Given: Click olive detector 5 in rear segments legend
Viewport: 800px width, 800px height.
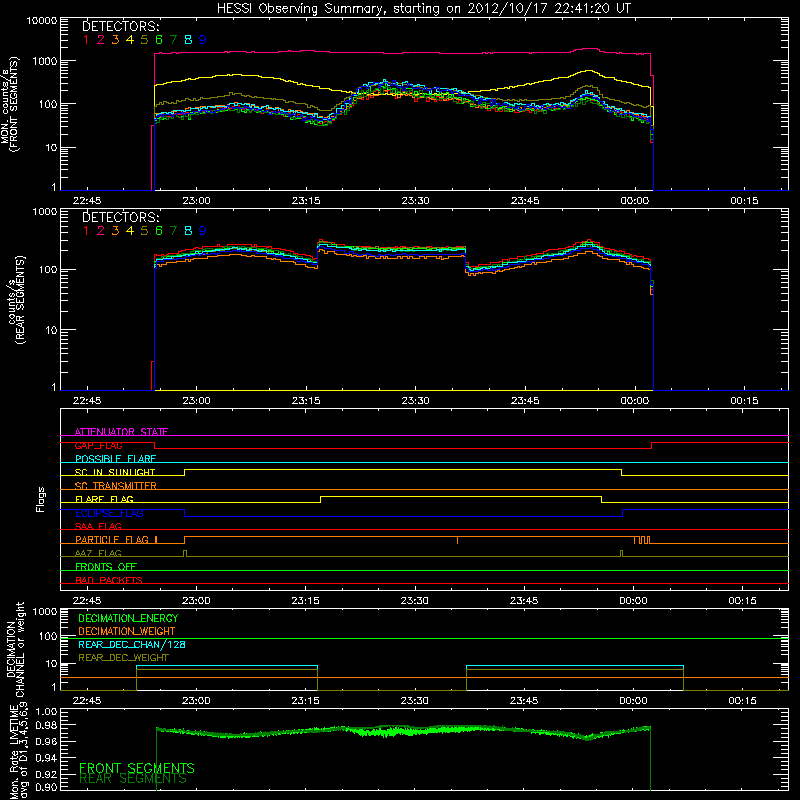Looking at the screenshot, I should (144, 231).
